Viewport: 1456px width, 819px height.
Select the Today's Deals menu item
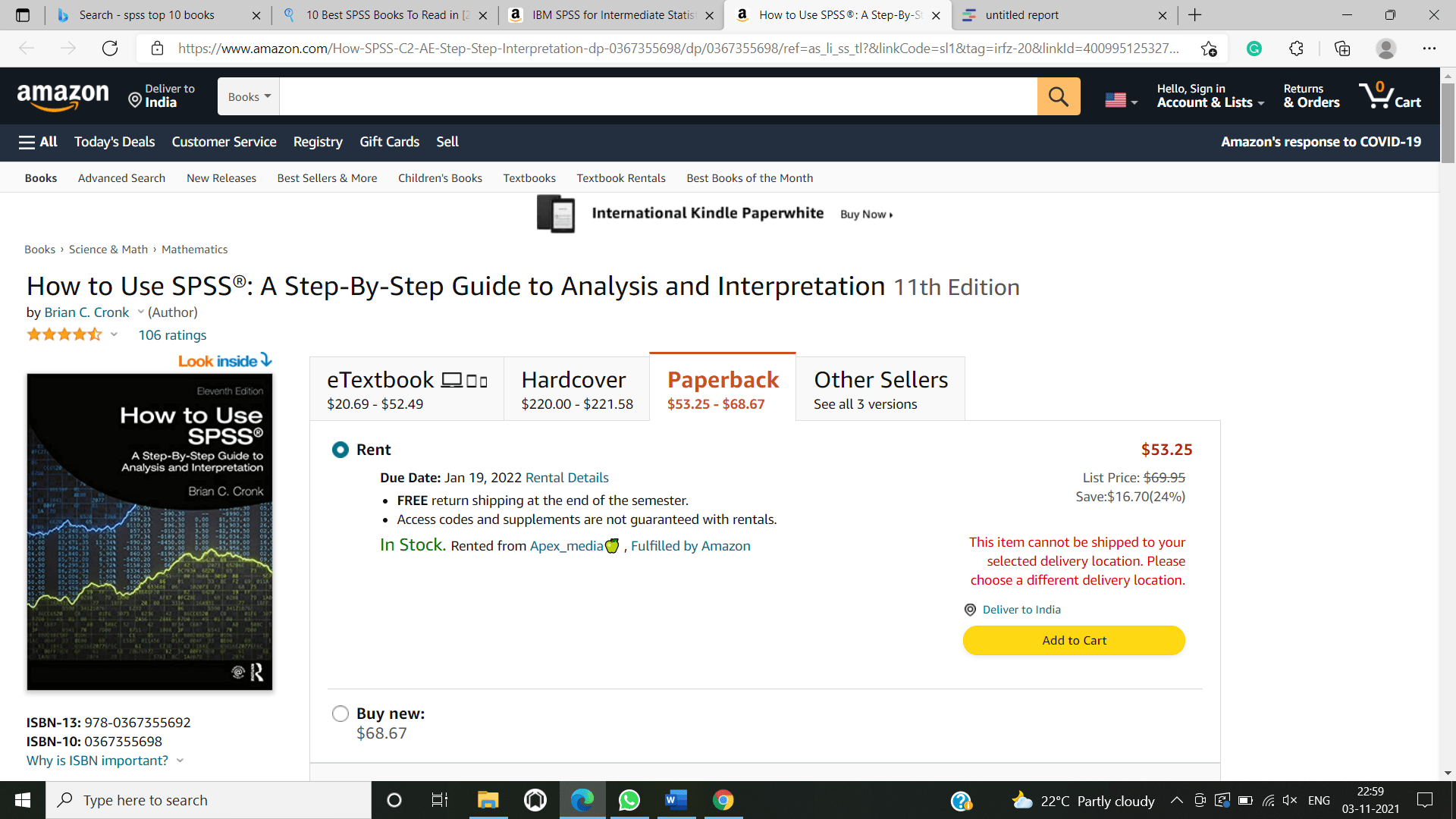click(115, 141)
